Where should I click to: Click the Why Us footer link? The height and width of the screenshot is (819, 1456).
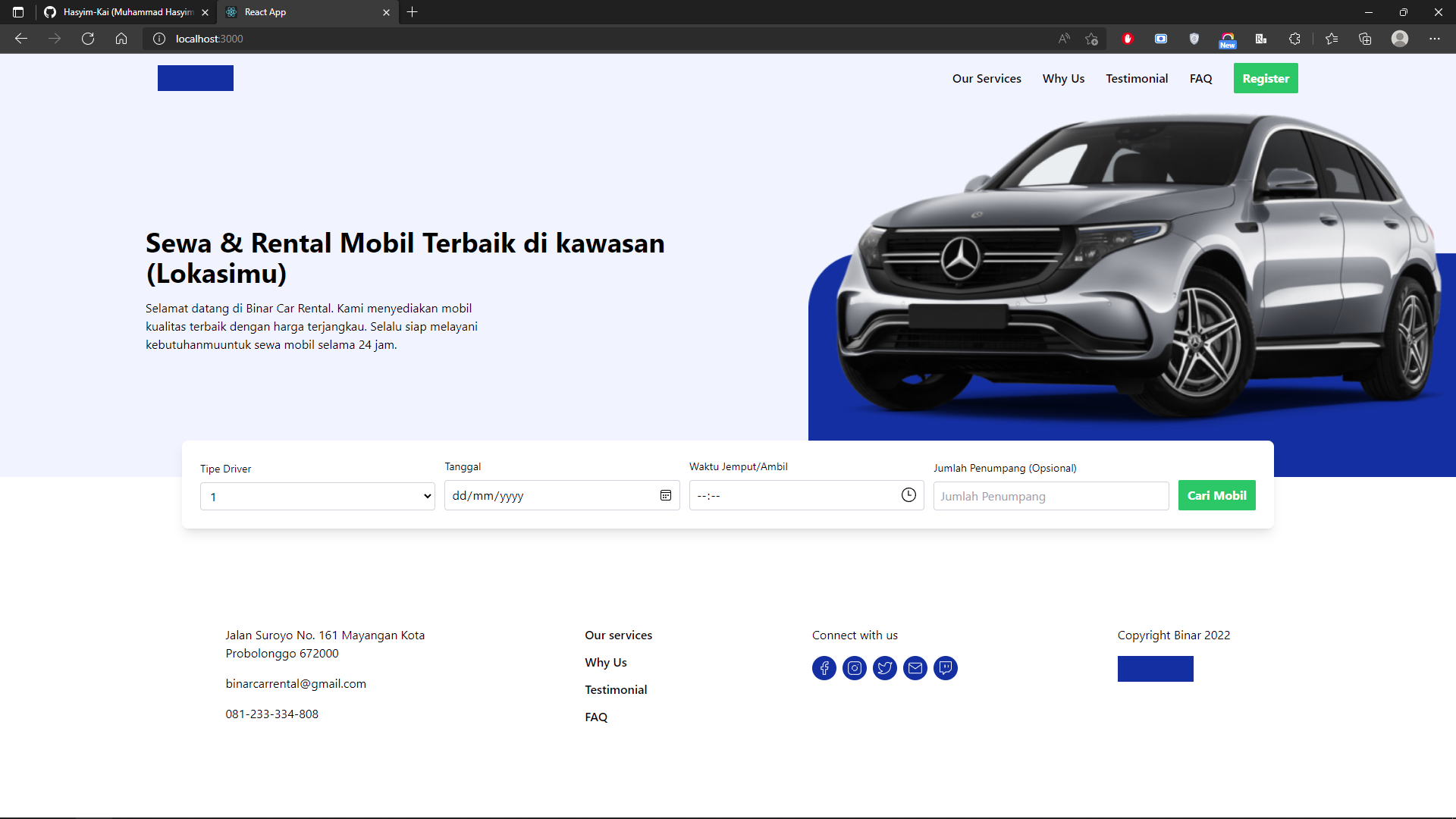[x=606, y=662]
